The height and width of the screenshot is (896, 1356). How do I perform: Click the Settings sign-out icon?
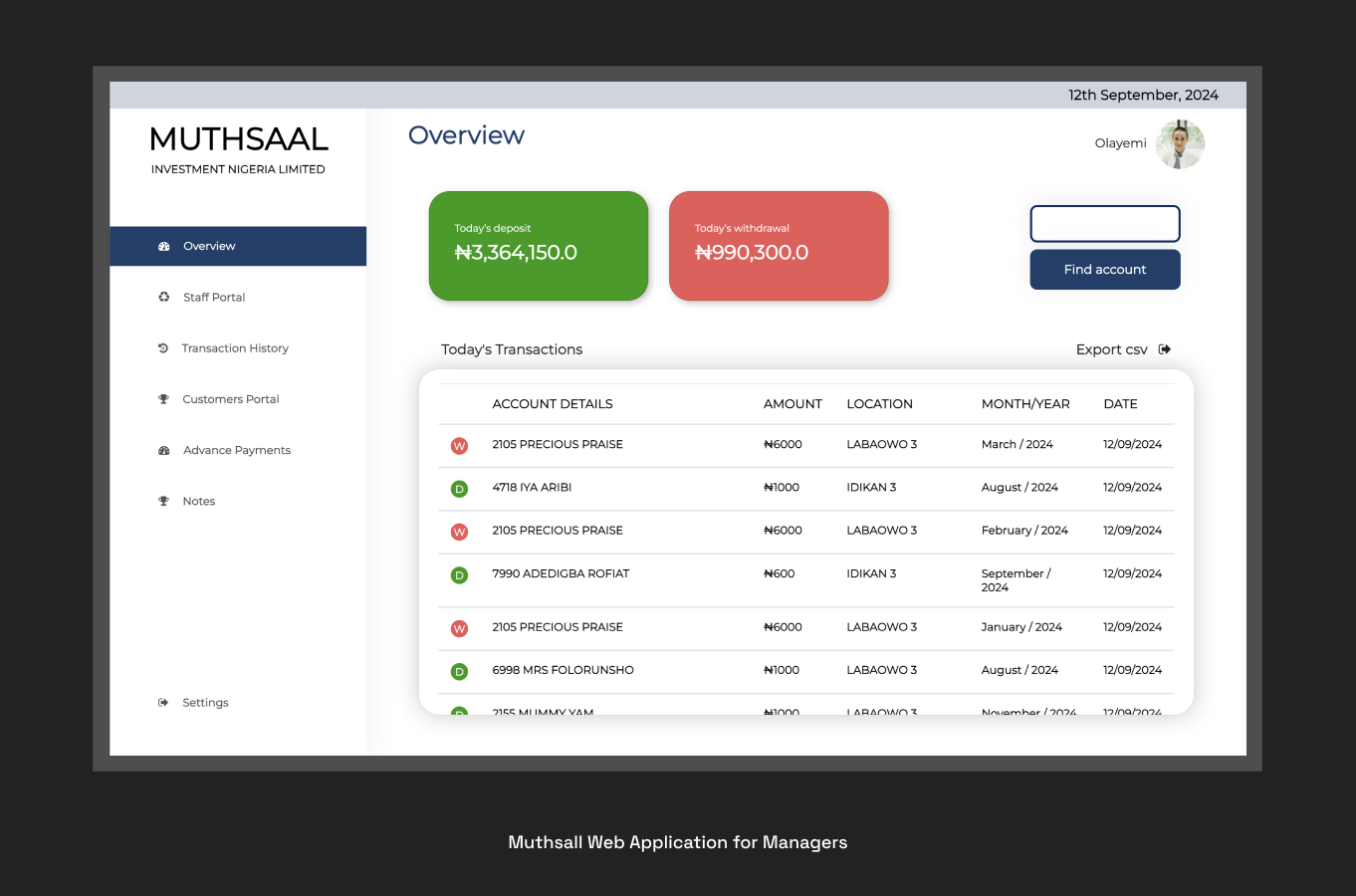[163, 703]
